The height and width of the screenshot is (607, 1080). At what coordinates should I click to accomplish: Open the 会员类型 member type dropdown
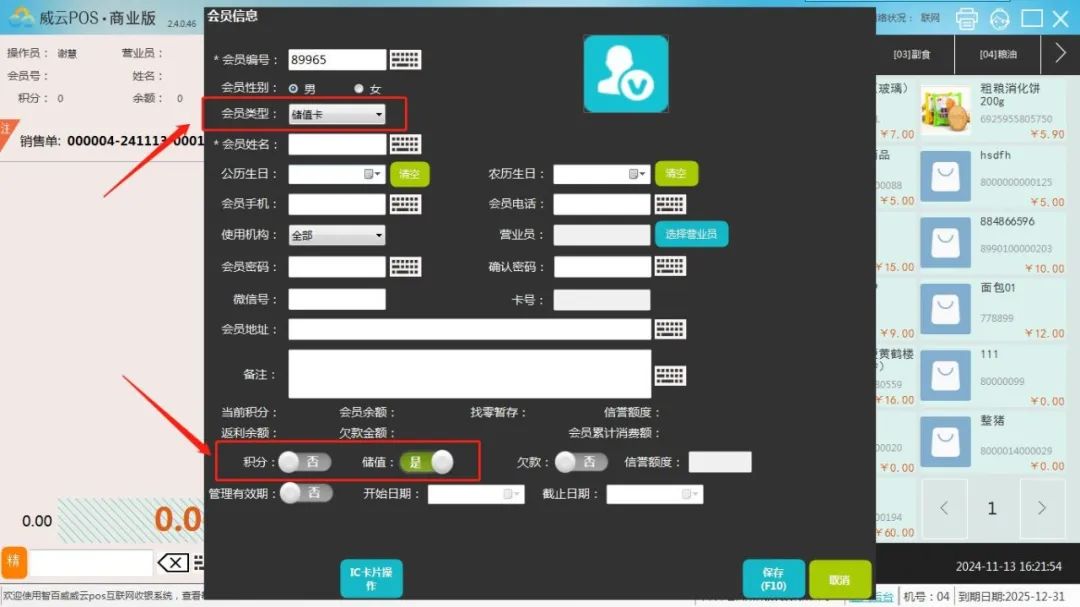[337, 114]
